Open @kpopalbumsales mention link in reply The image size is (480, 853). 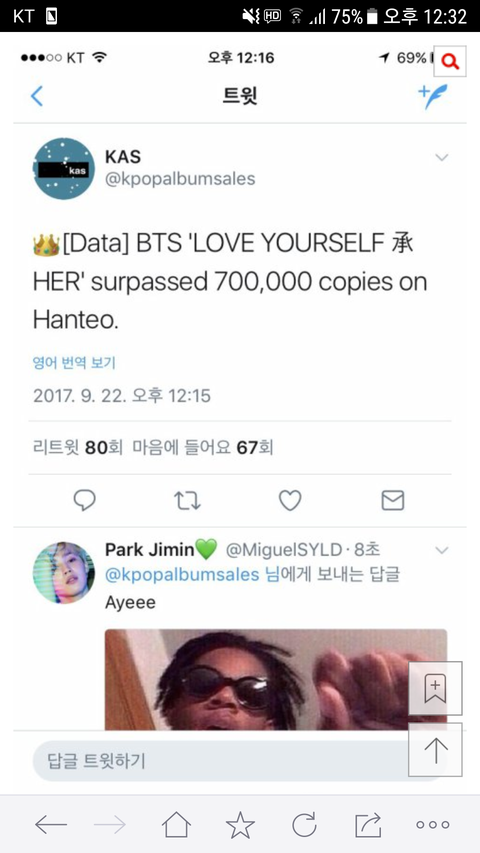click(182, 575)
